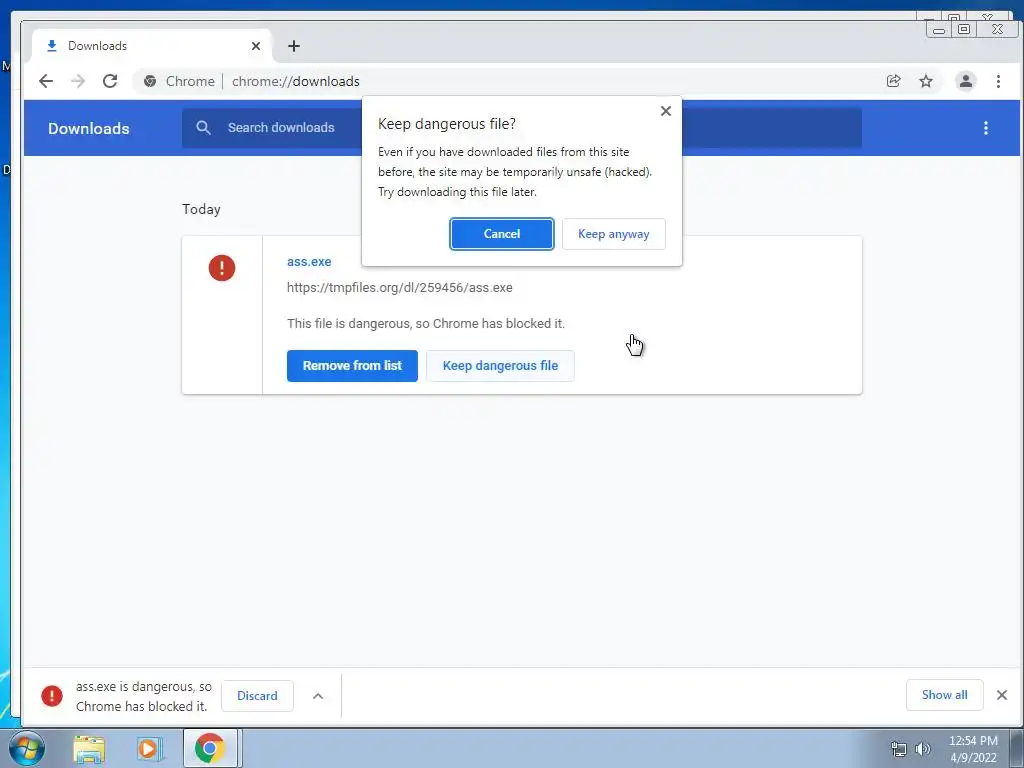Click the red warning icon beside ass.exe
The height and width of the screenshot is (768, 1024).
221,268
